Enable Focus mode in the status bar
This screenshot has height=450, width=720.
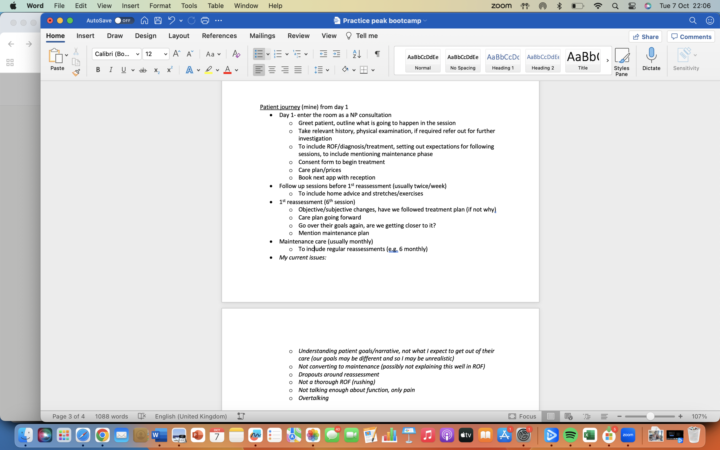click(x=523, y=416)
